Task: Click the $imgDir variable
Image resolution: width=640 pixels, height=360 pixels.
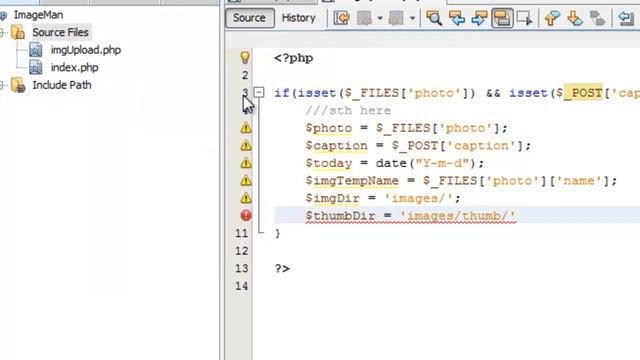Action: click(332, 198)
